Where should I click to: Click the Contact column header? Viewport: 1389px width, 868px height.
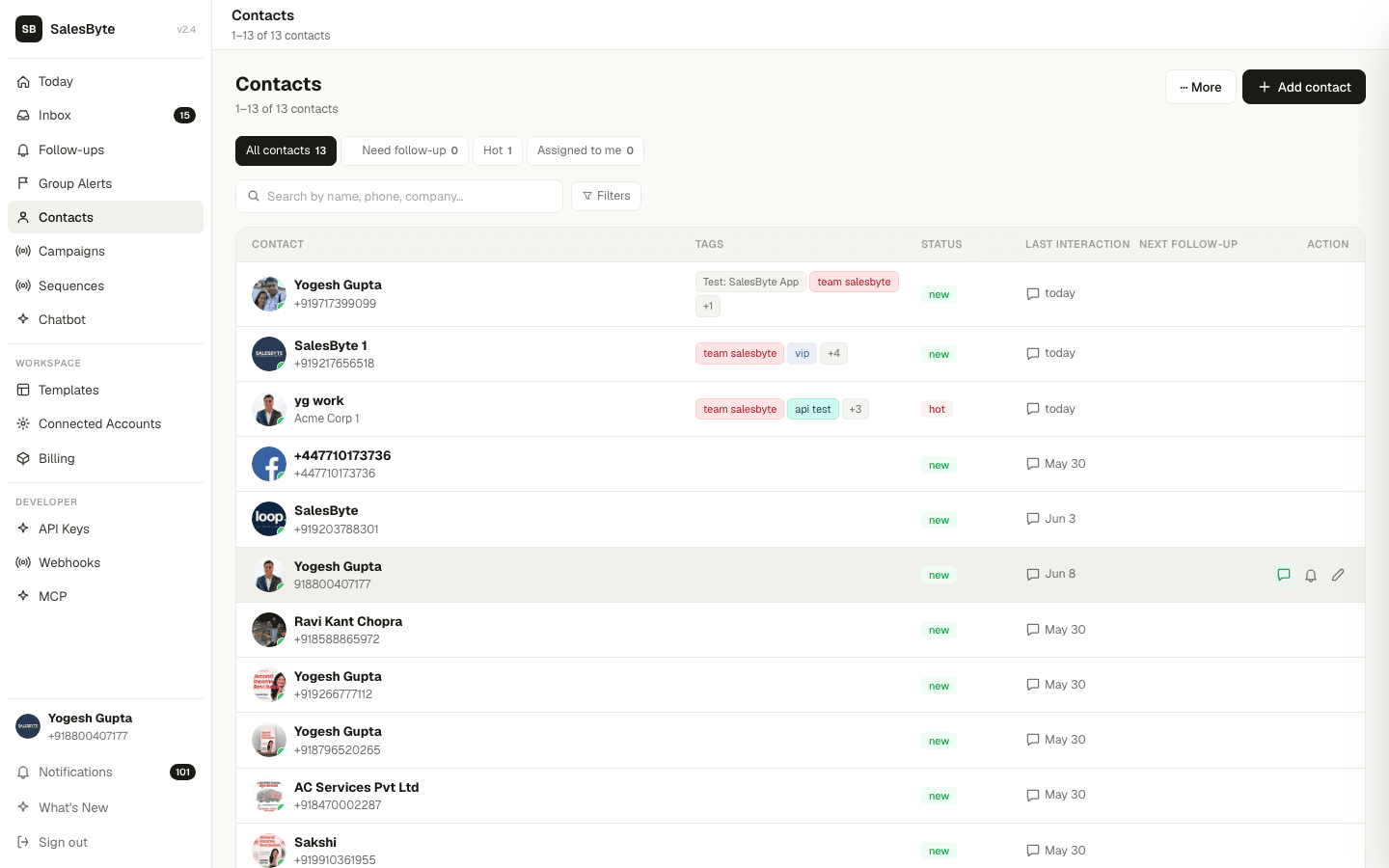(278, 245)
